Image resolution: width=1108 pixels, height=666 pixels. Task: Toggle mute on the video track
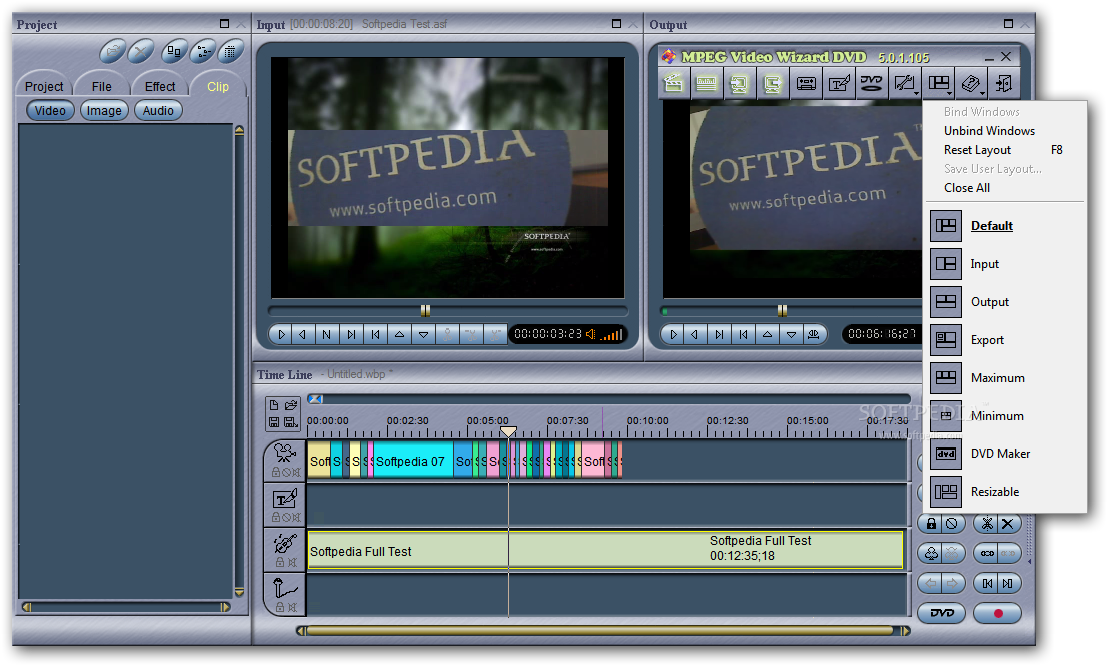[x=295, y=472]
